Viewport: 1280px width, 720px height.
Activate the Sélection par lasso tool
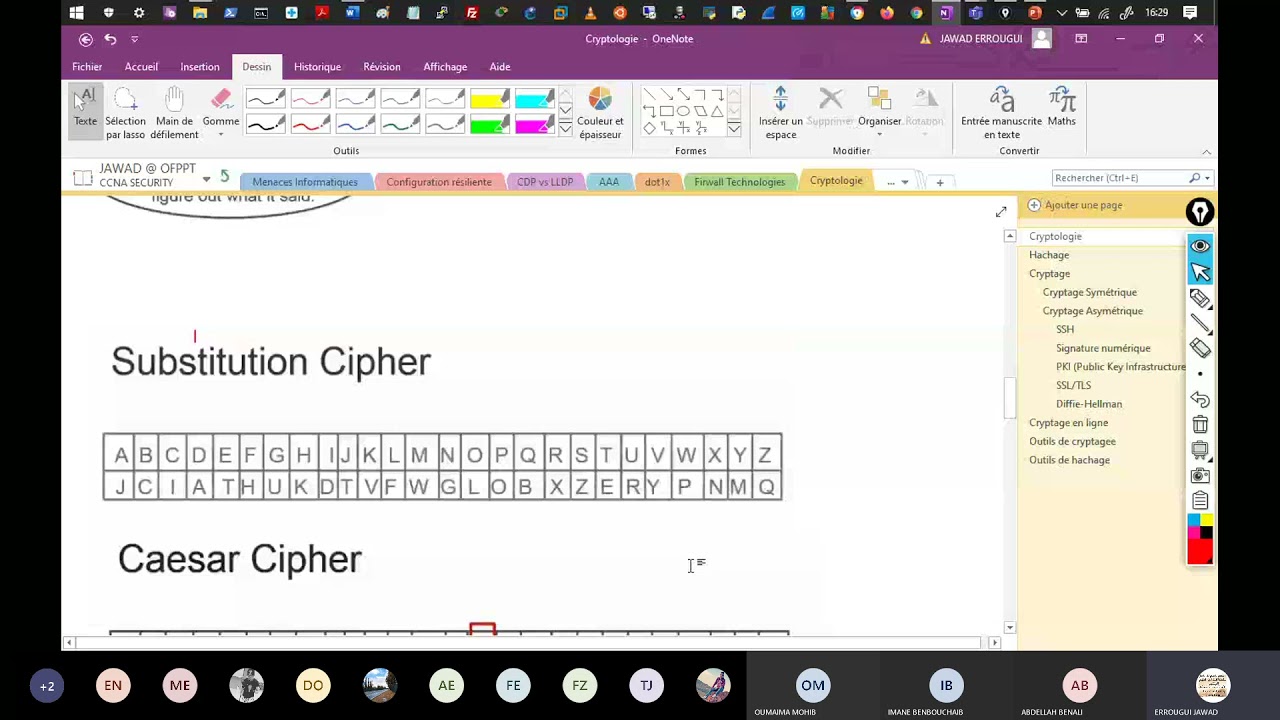coord(125,113)
